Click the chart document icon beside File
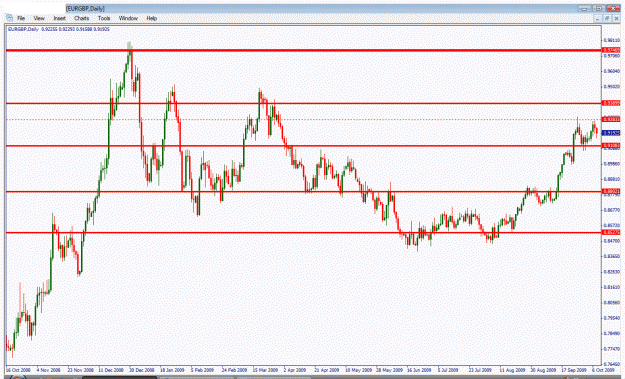Screen dimensions: 625x379 point(9,18)
